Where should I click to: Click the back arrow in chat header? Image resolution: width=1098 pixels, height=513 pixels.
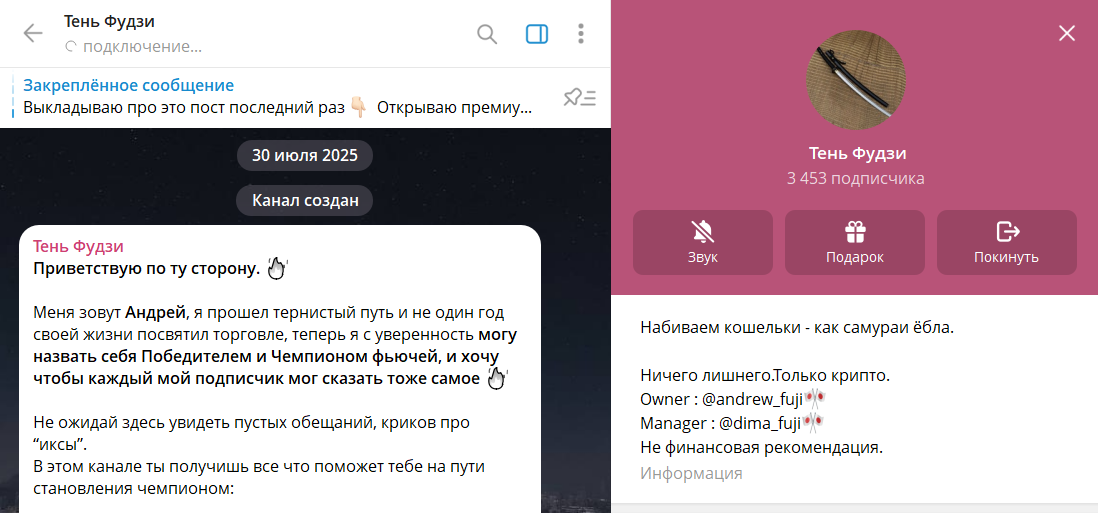[x=33, y=33]
